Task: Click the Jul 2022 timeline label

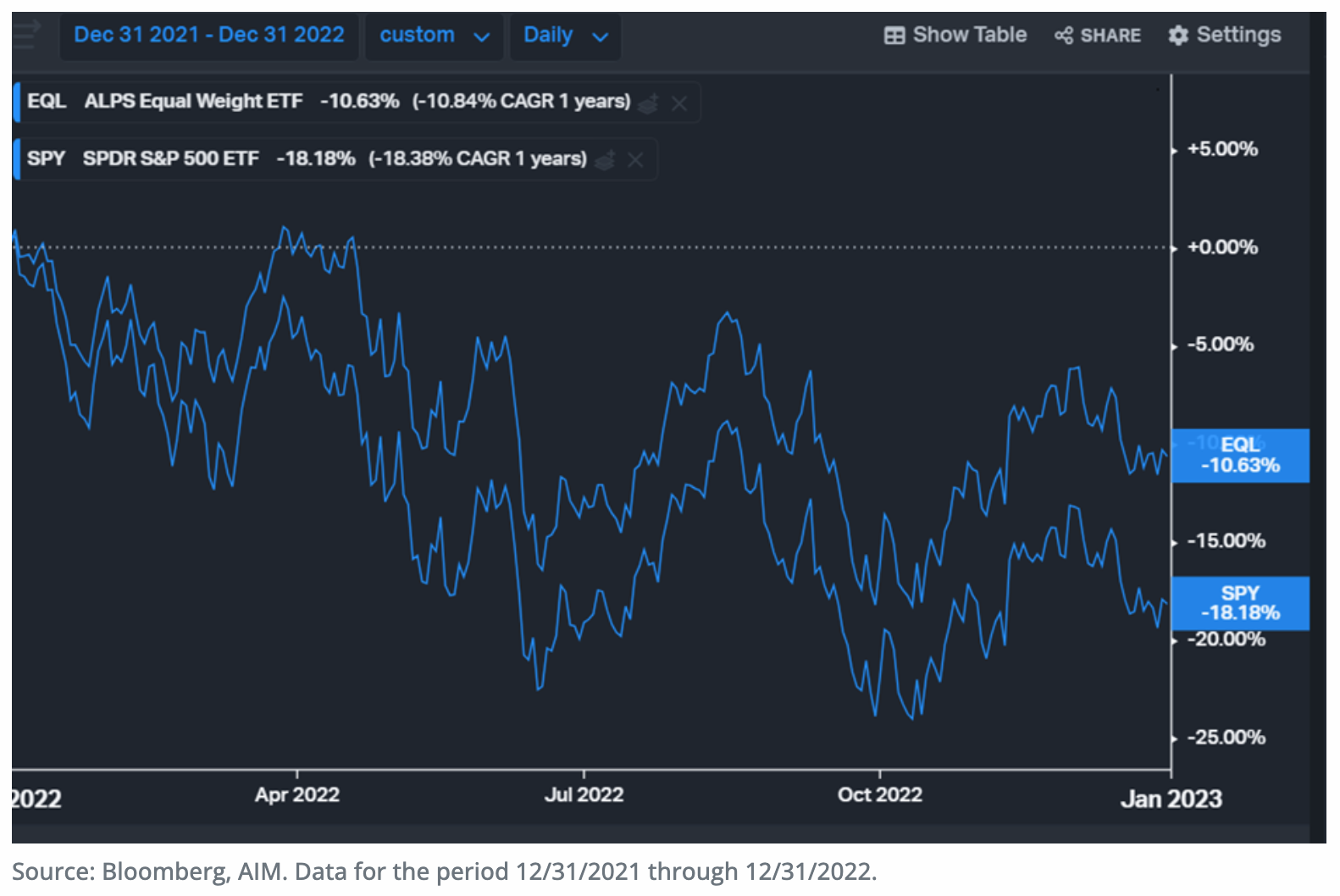Action: [584, 794]
